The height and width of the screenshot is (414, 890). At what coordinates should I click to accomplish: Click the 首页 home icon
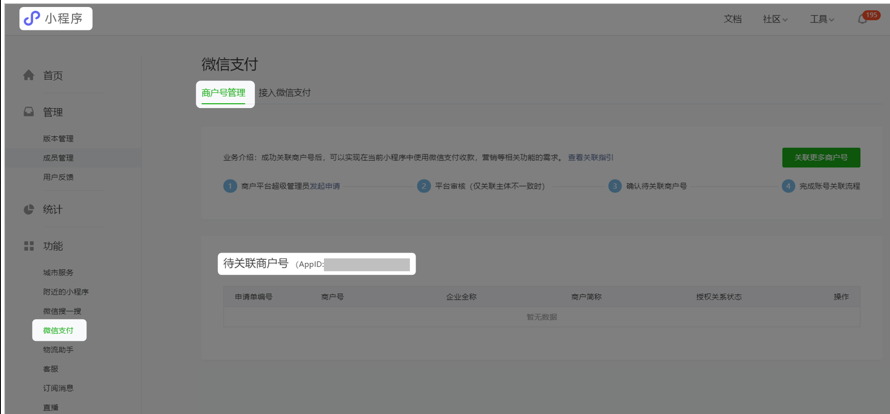tap(29, 75)
